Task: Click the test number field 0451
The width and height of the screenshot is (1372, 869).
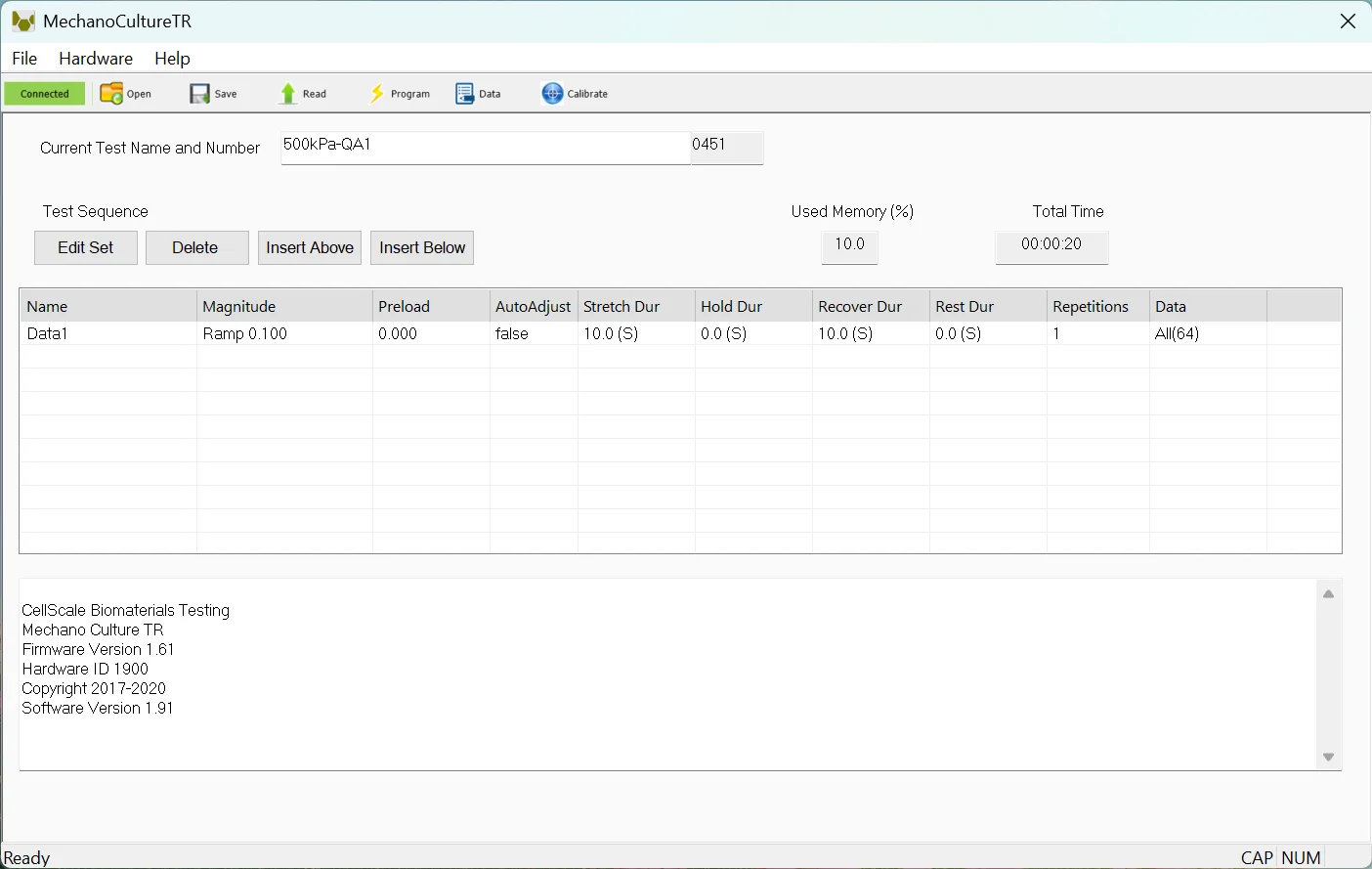Action: (727, 148)
